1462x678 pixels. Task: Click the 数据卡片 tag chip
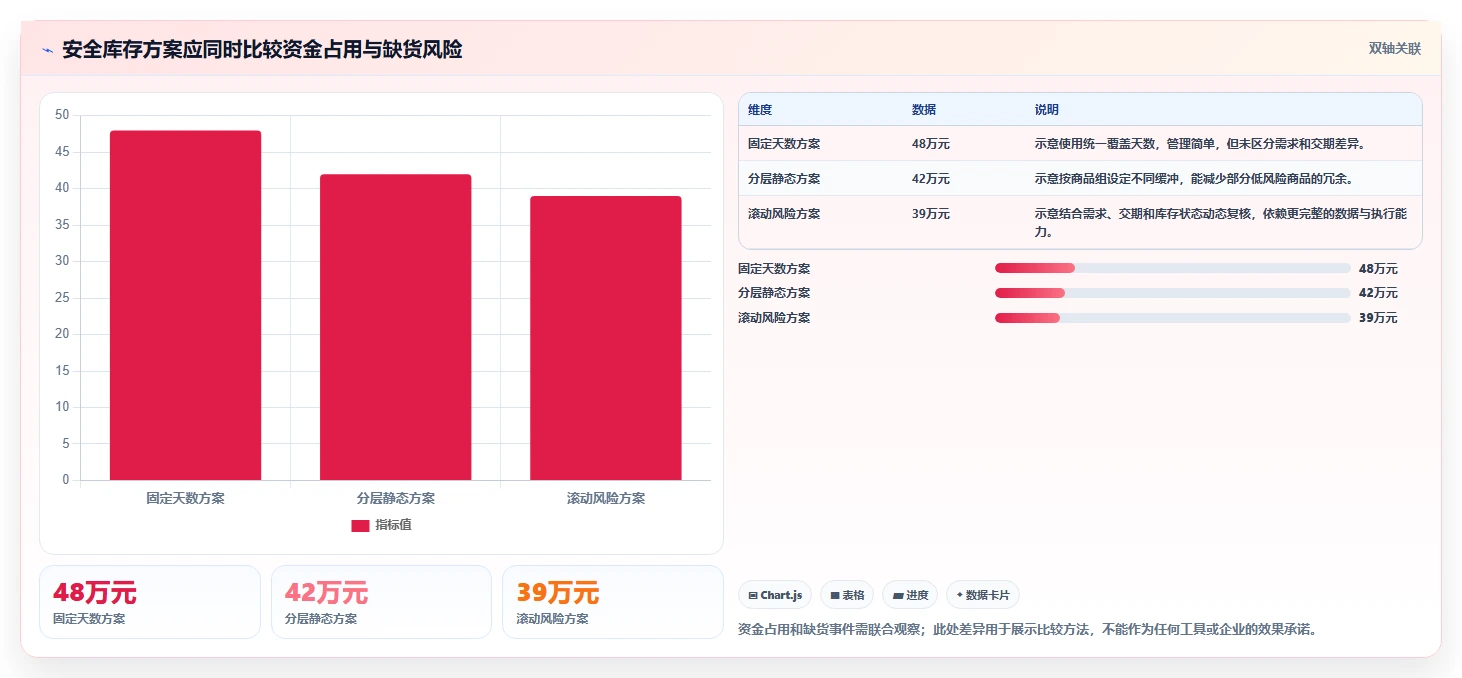coord(983,595)
